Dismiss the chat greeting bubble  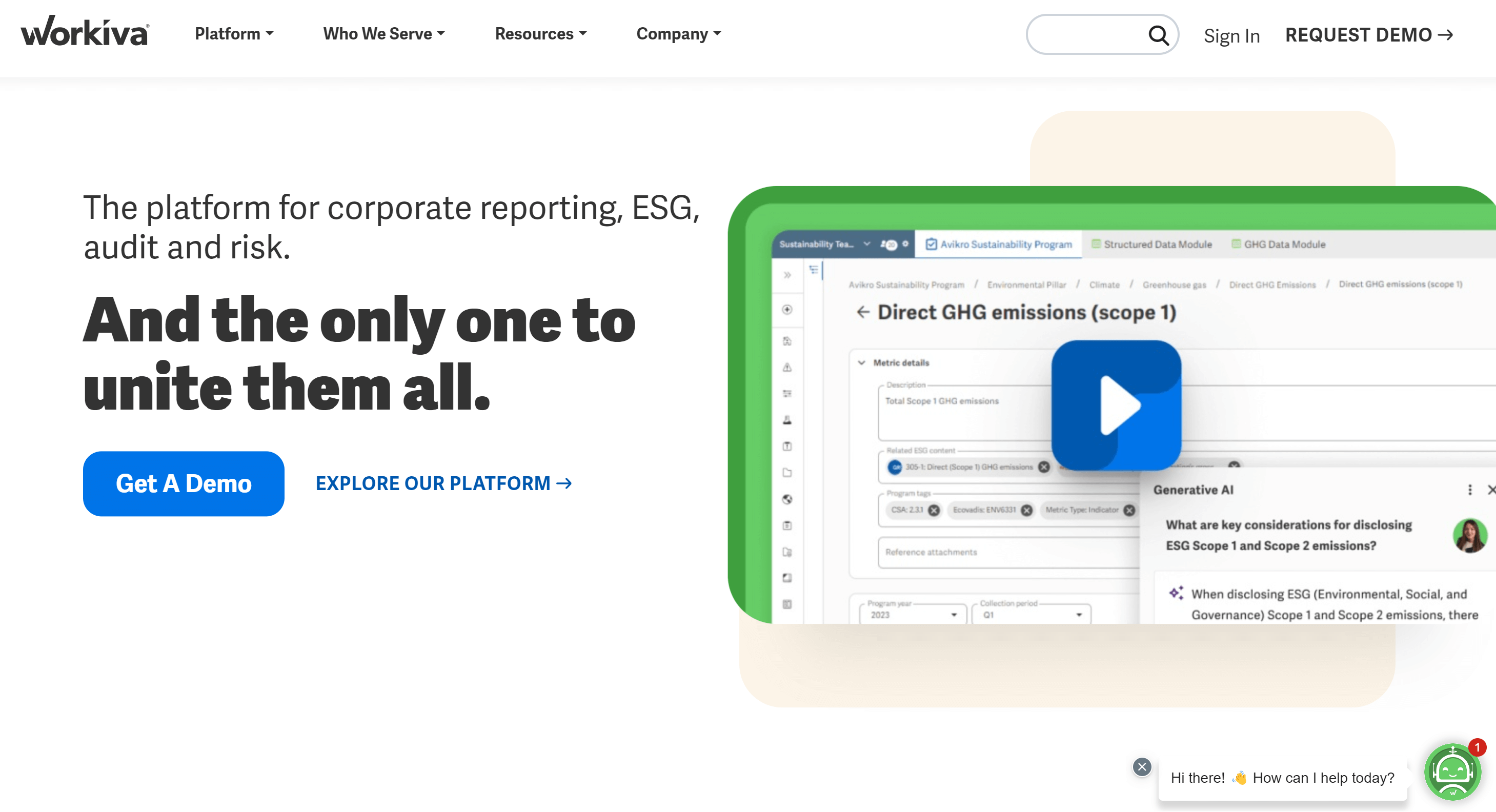coord(1142,767)
